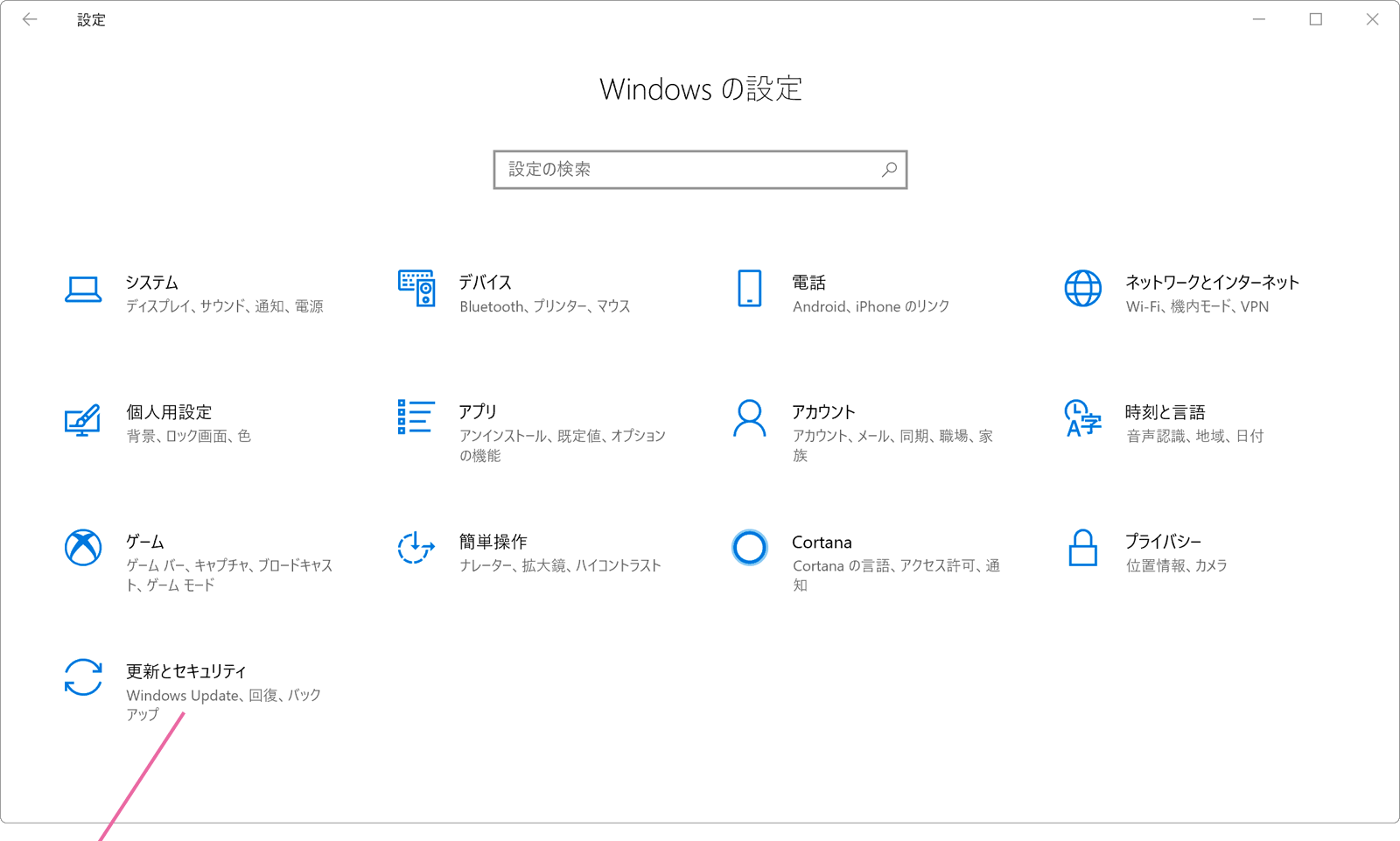
Task: Select the Cortana category title
Action: tap(822, 543)
